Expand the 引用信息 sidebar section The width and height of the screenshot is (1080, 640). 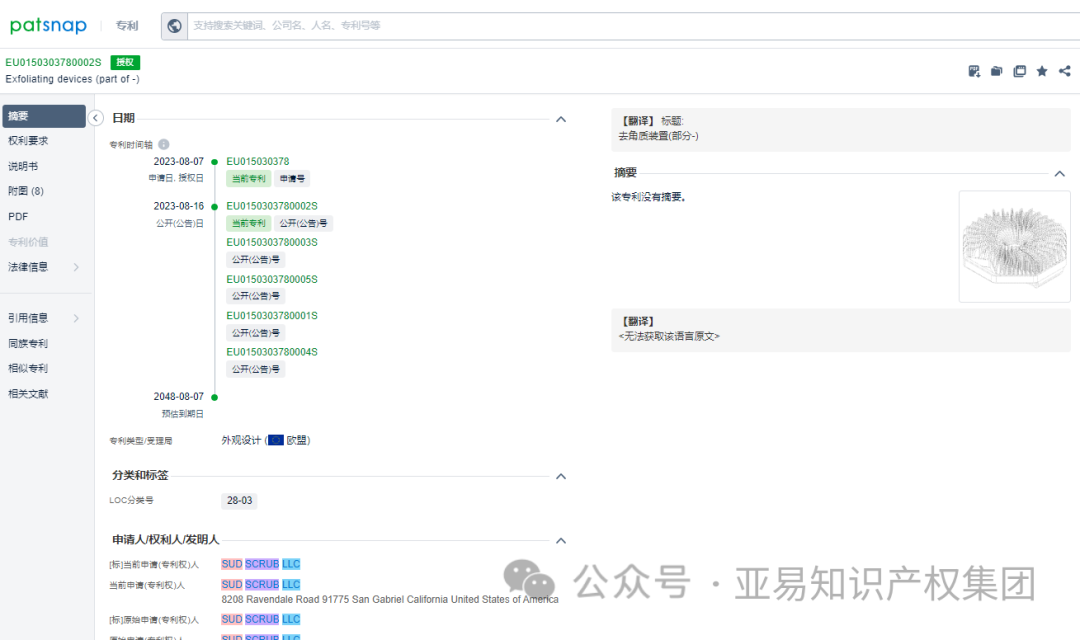44,317
